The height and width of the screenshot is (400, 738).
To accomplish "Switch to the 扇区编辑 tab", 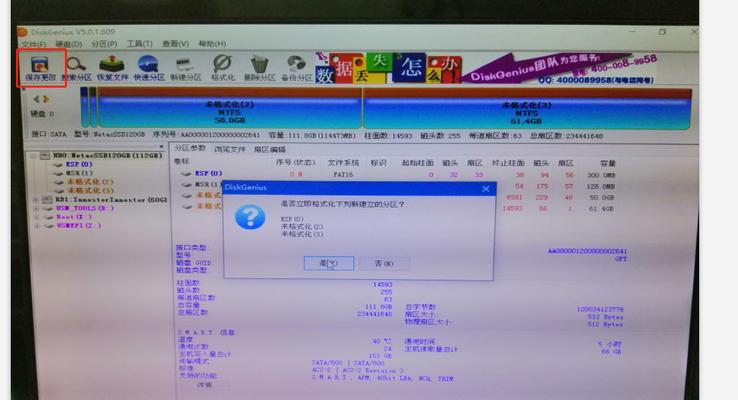I will (x=270, y=149).
